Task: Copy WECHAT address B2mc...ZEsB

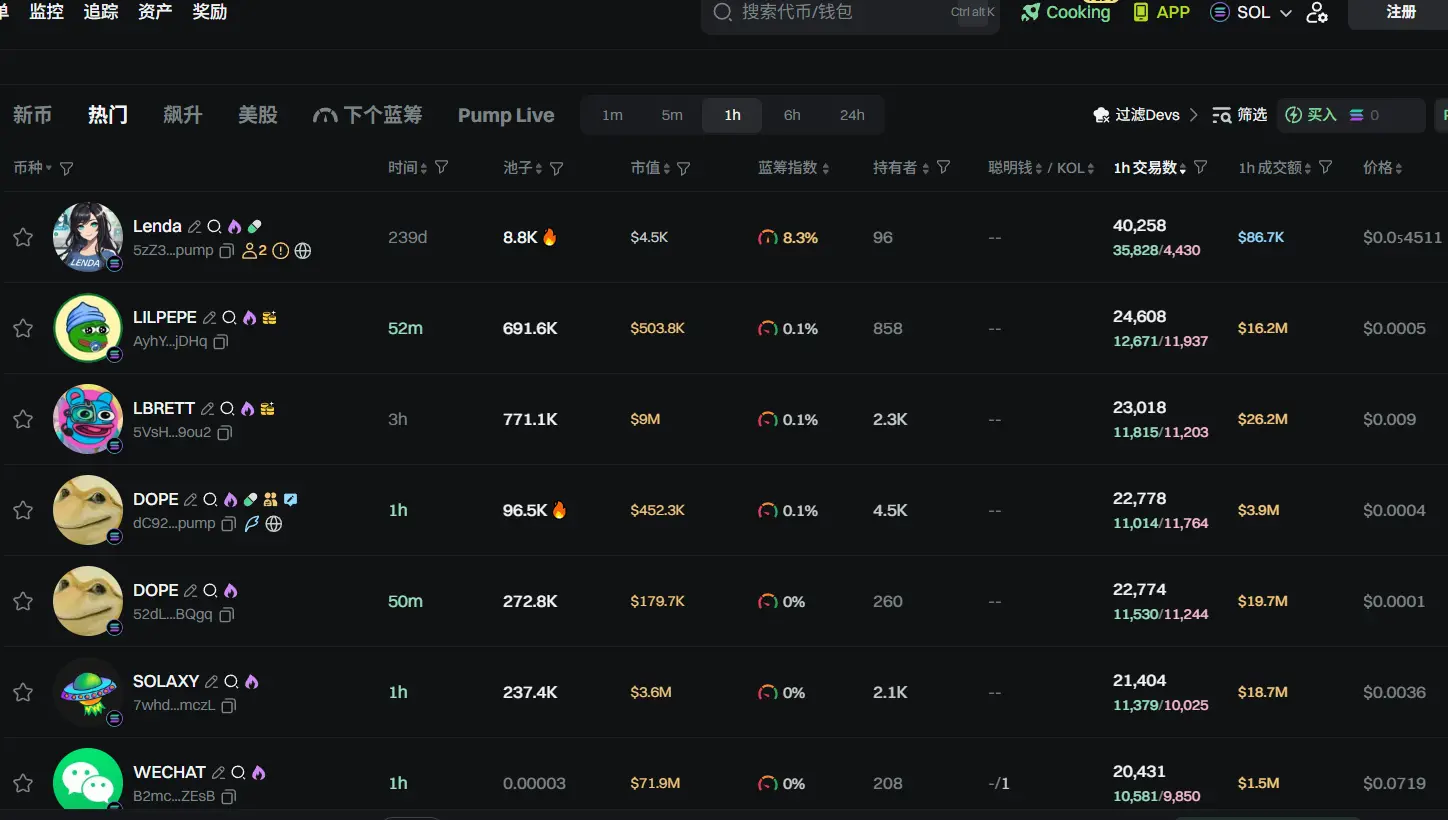Action: pyautogui.click(x=228, y=797)
